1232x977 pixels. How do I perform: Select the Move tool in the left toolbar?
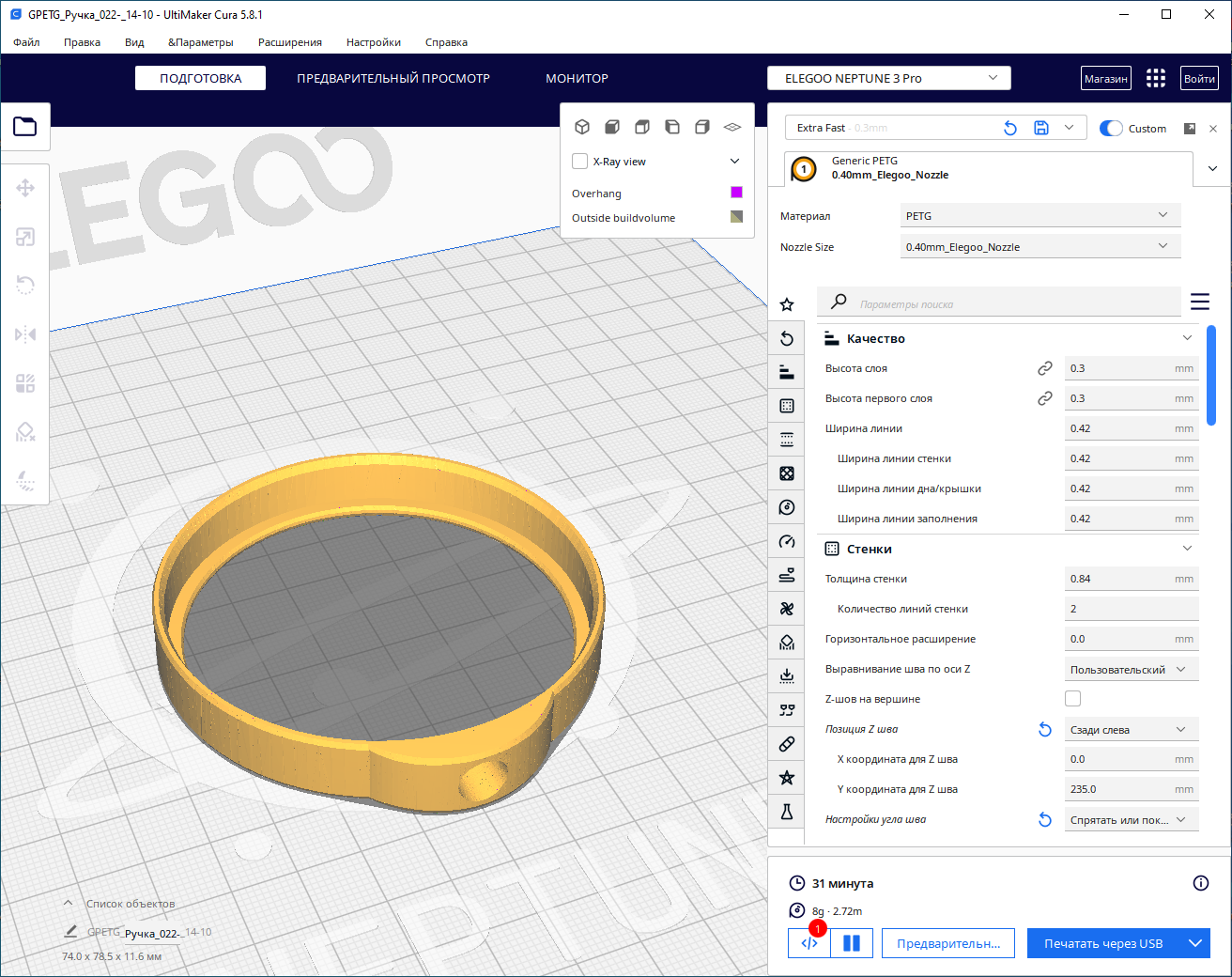[25, 188]
